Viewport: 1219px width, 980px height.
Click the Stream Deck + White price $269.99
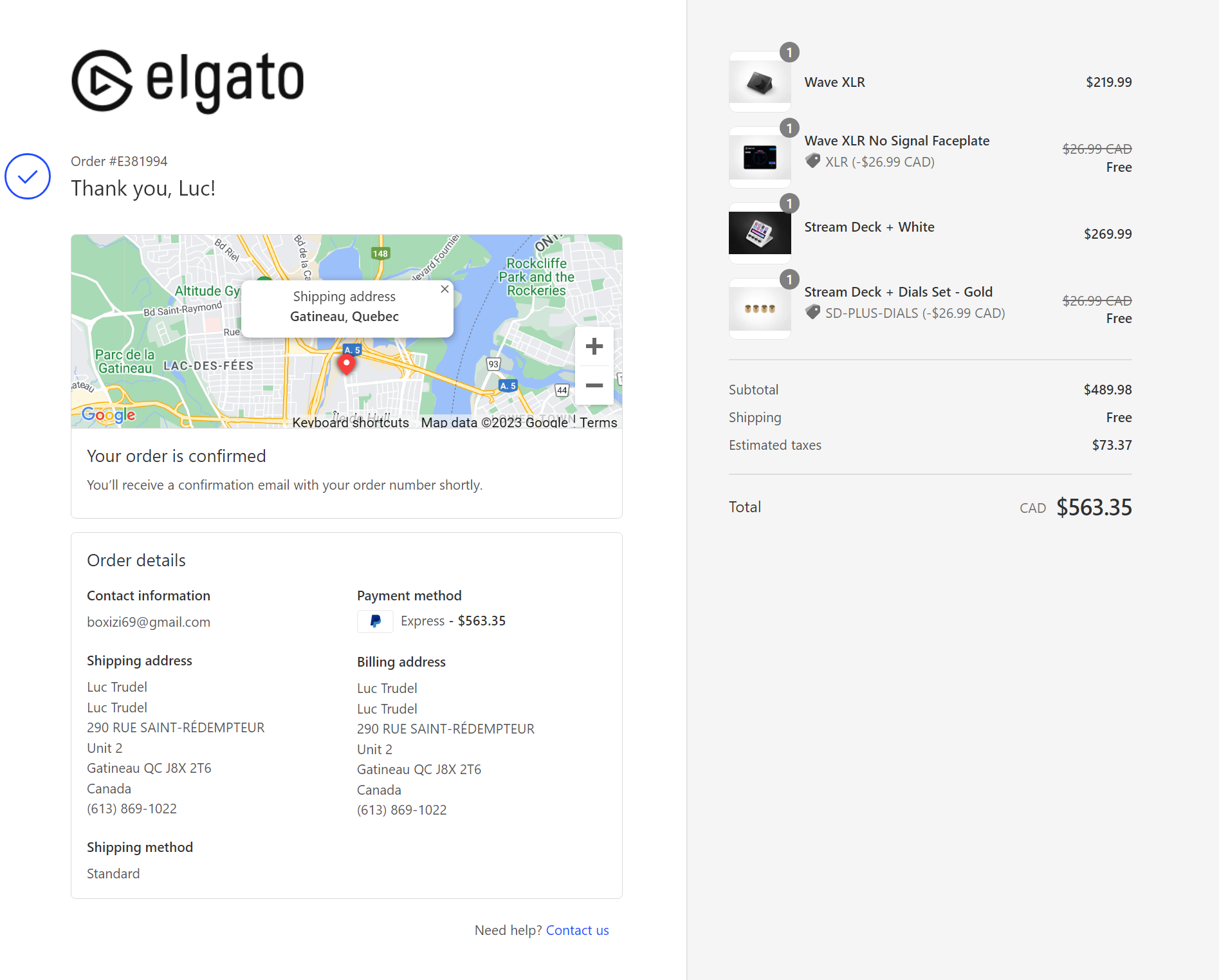[1108, 234]
